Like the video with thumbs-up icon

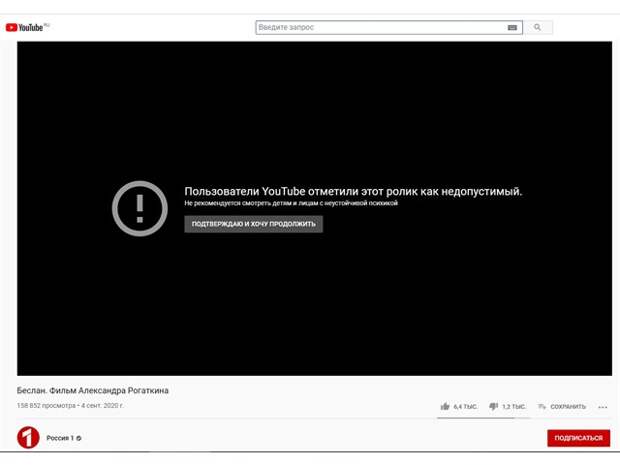(x=445, y=406)
